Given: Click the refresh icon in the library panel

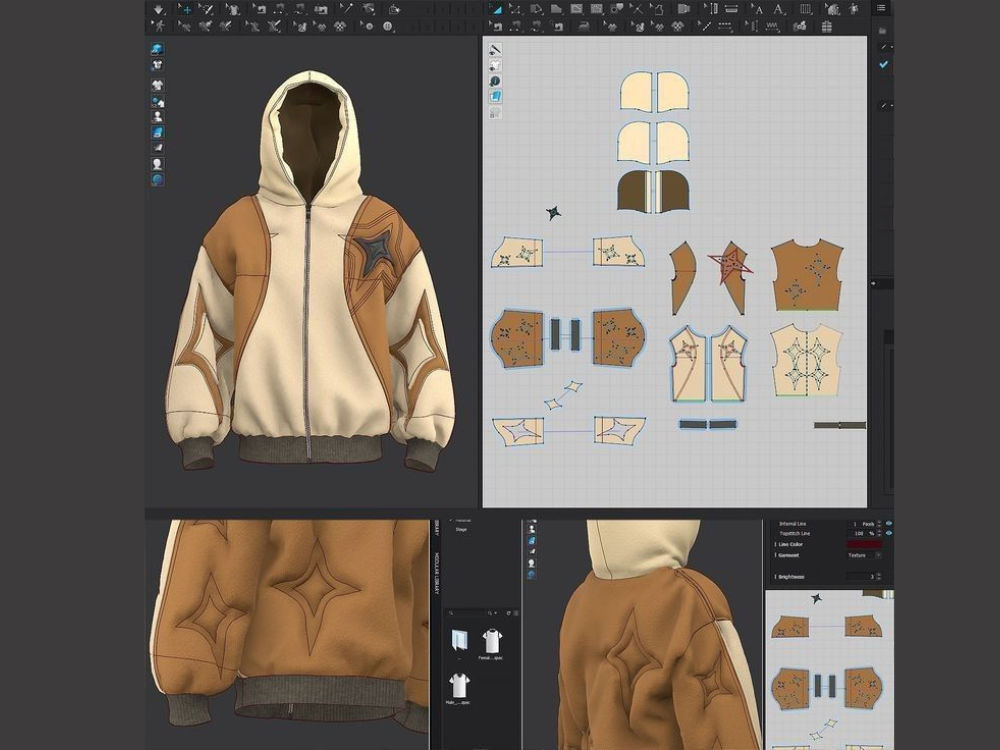Looking at the screenshot, I should click(508, 614).
